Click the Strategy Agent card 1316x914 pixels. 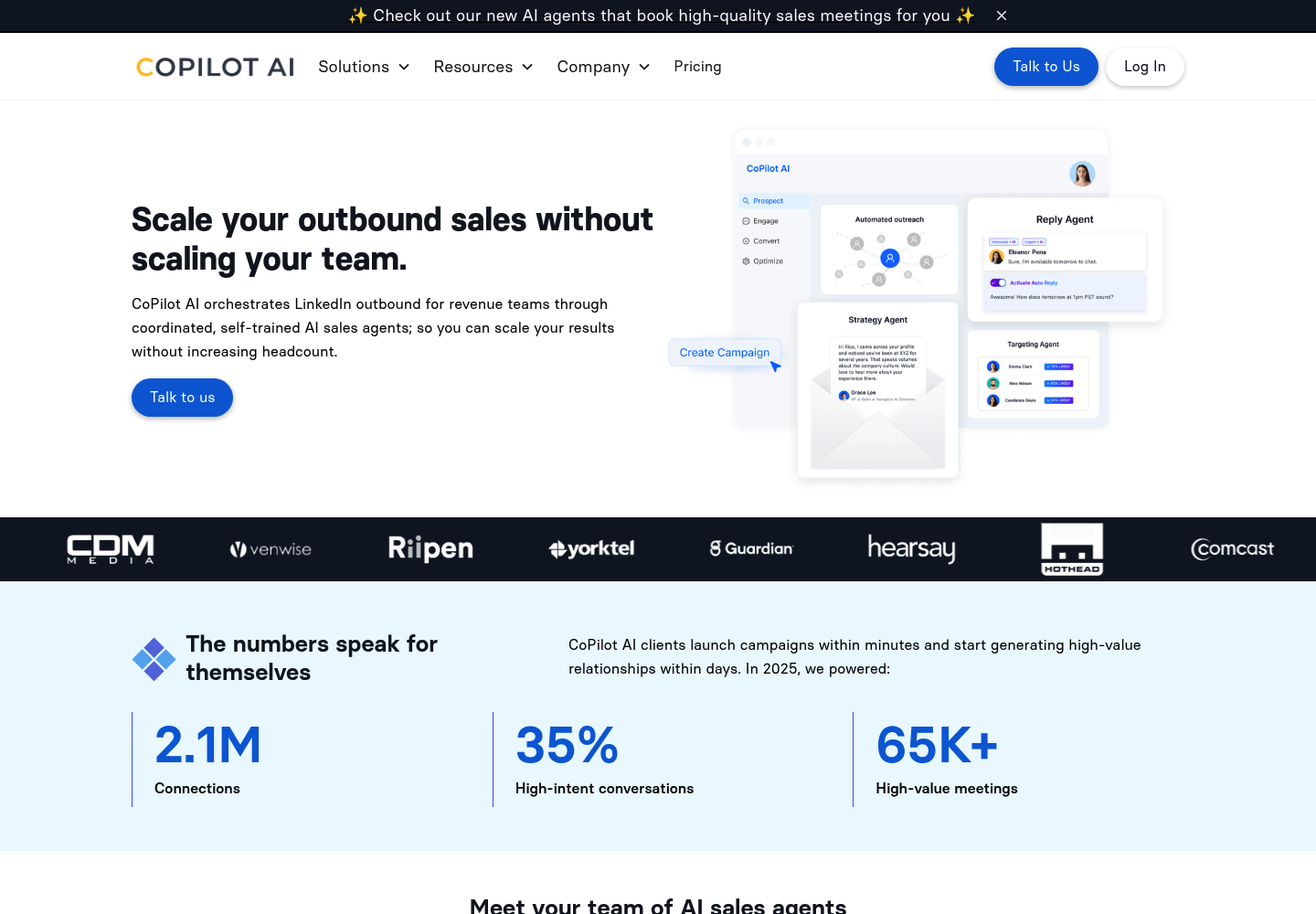pyautogui.click(x=877, y=390)
